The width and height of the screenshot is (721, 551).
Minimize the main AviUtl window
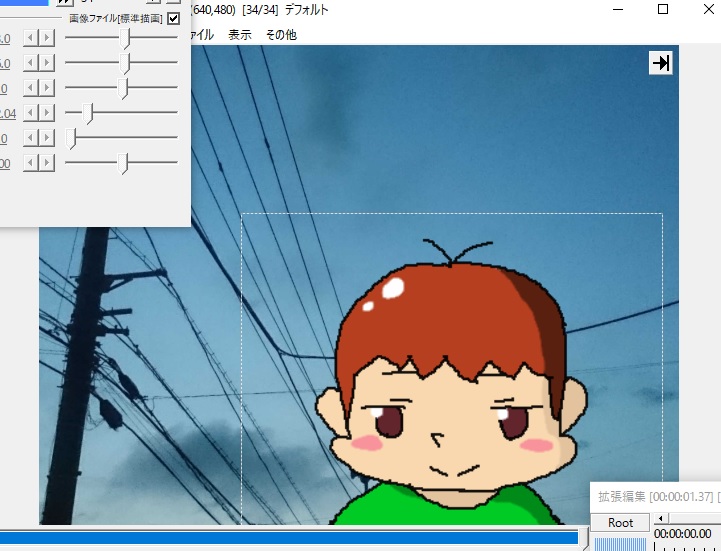click(618, 9)
